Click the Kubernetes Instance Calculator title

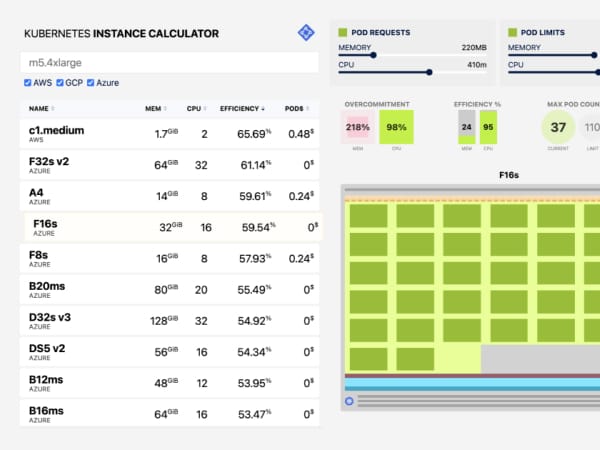pyautogui.click(x=121, y=34)
